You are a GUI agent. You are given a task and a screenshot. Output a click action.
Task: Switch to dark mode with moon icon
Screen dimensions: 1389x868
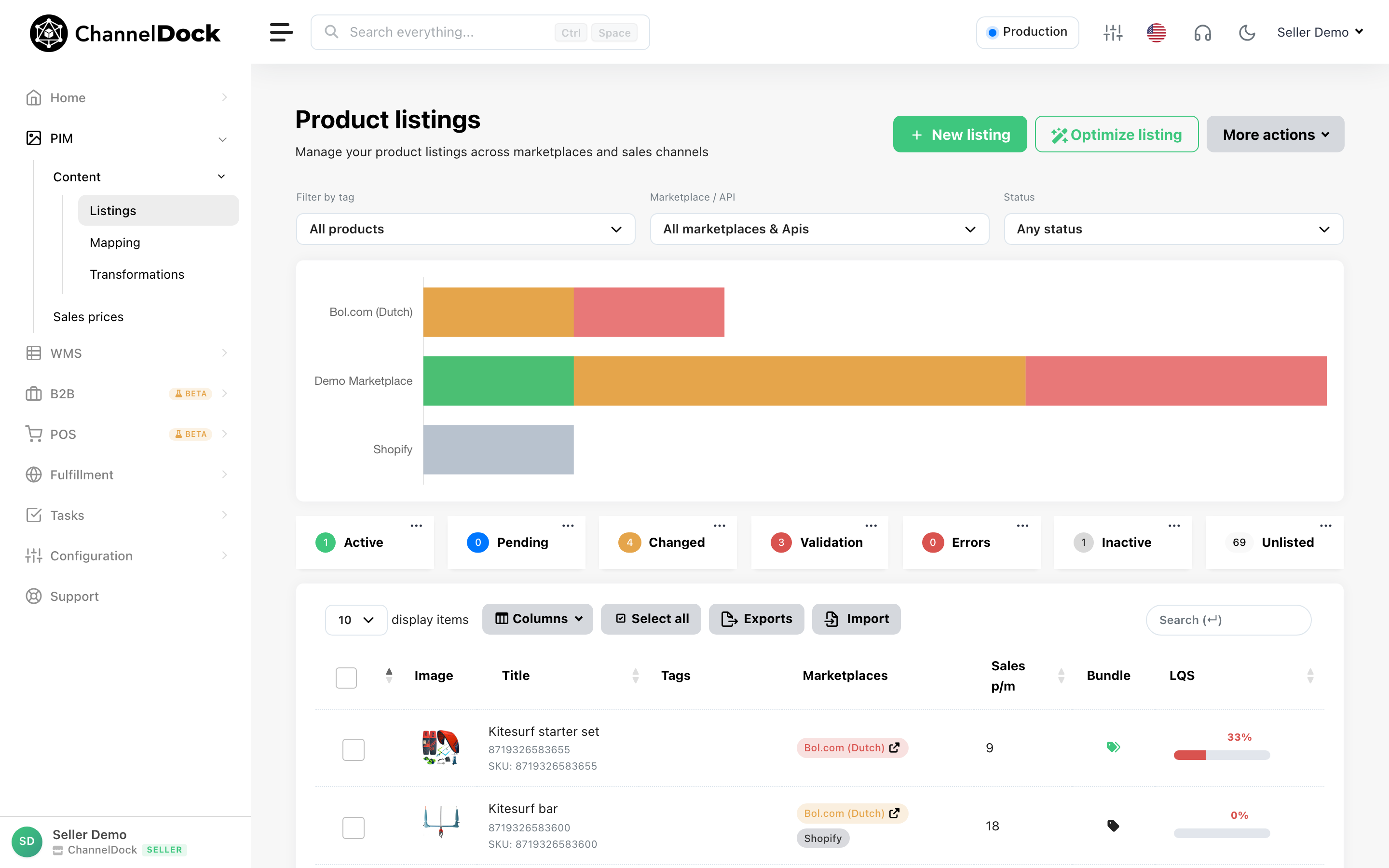(1247, 33)
